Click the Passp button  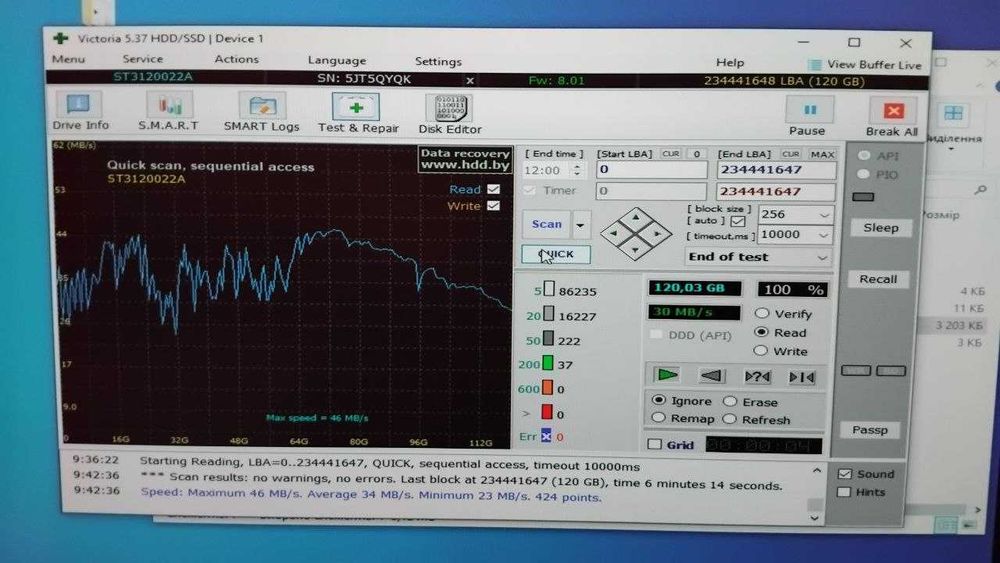(870, 430)
